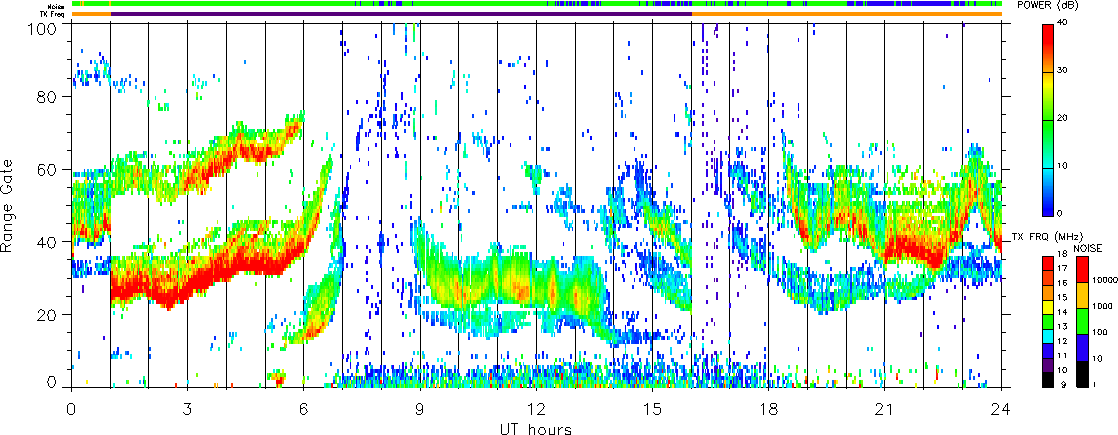The height and width of the screenshot is (435, 1118).
Task: Click the 30 label on Power scale
Action: click(x=1061, y=72)
